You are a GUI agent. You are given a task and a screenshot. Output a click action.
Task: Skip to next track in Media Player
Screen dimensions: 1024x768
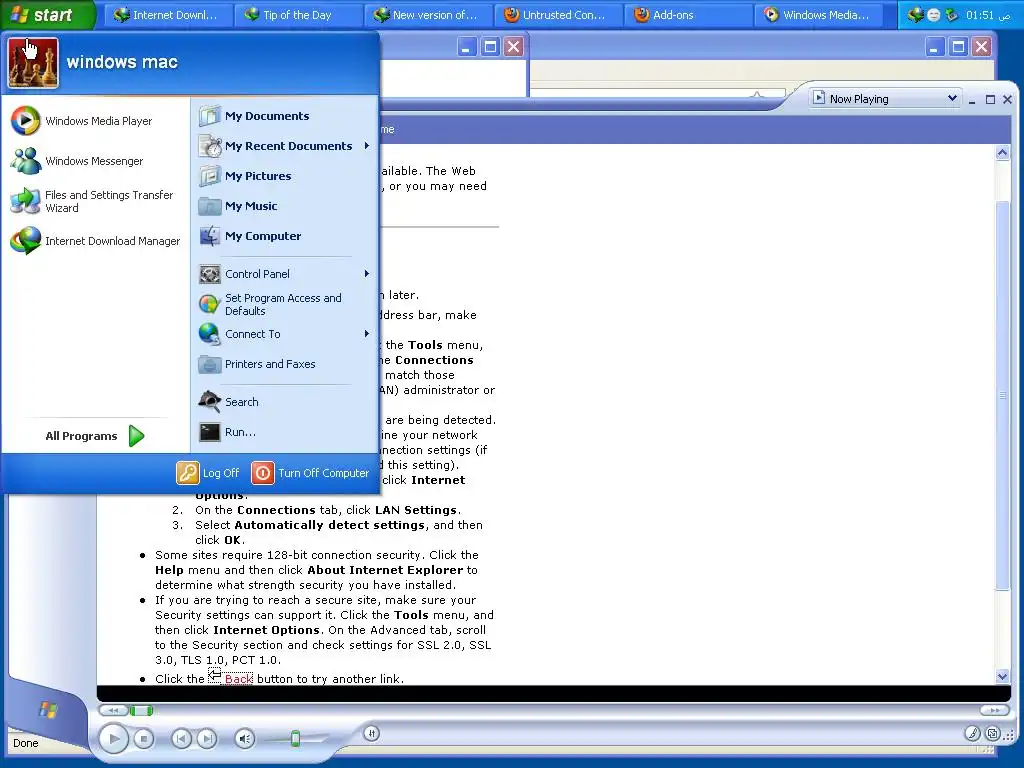(206, 739)
